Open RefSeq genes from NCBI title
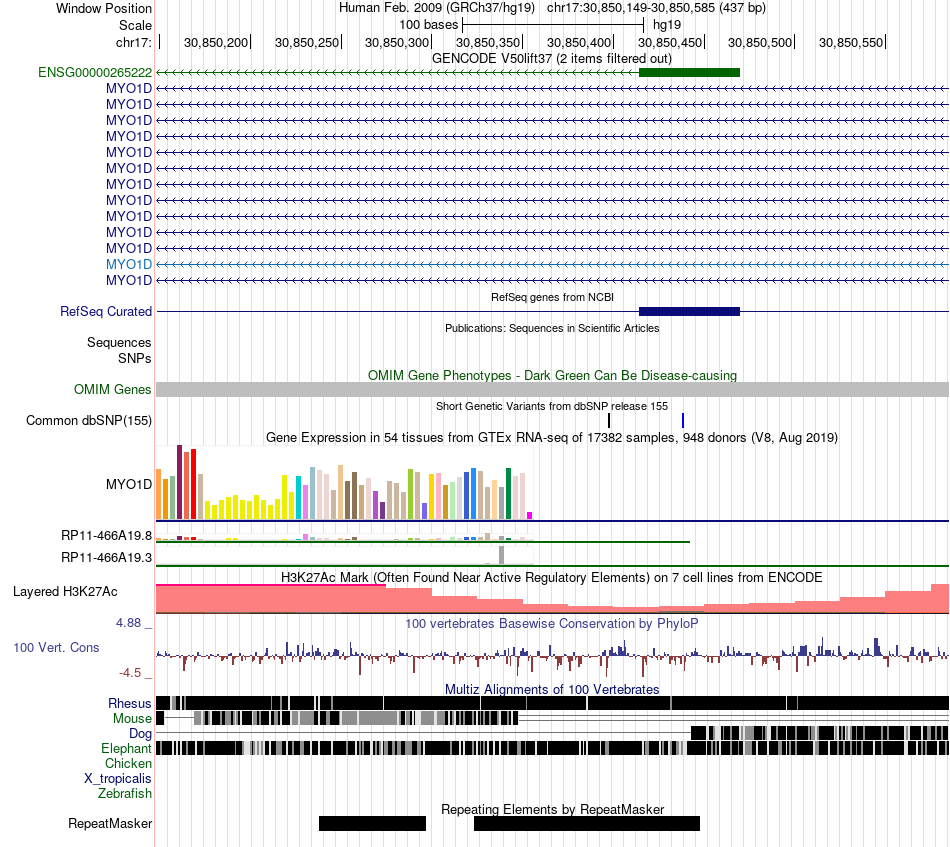Screen dimensions: 950x847 click(x=552, y=297)
